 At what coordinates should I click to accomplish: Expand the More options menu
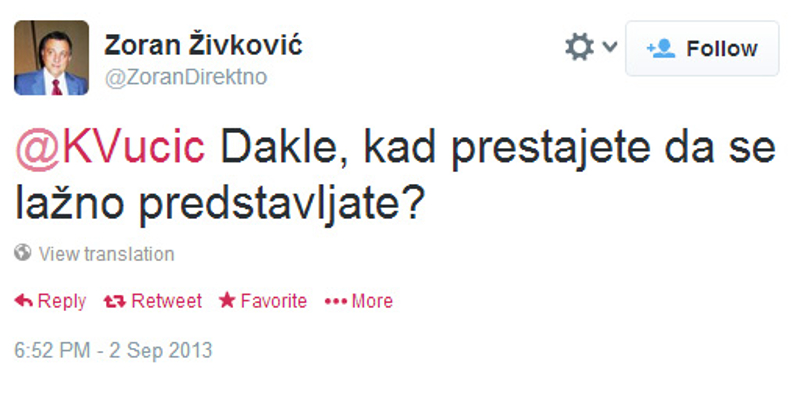click(359, 301)
